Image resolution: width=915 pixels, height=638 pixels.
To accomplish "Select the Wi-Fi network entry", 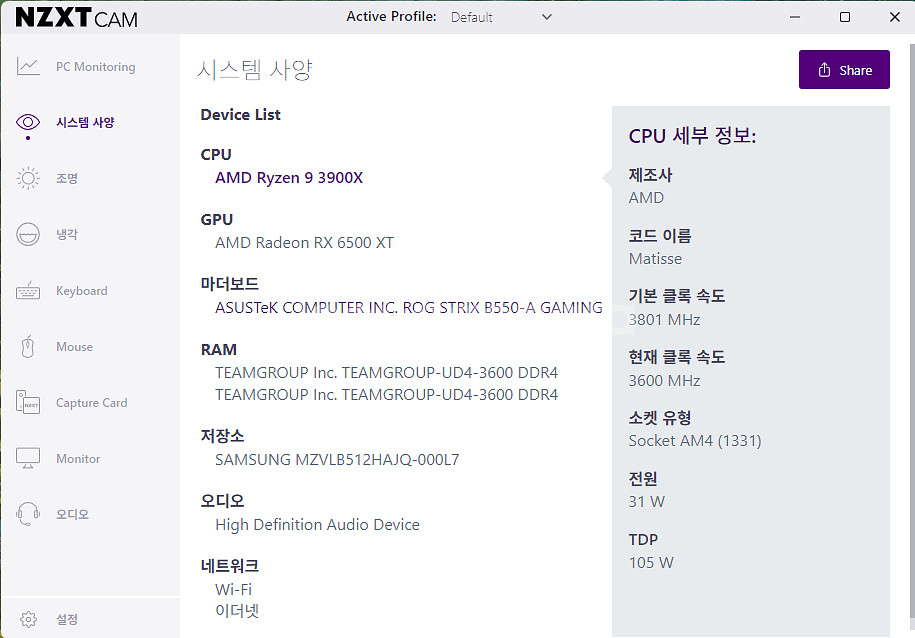I will (233, 589).
